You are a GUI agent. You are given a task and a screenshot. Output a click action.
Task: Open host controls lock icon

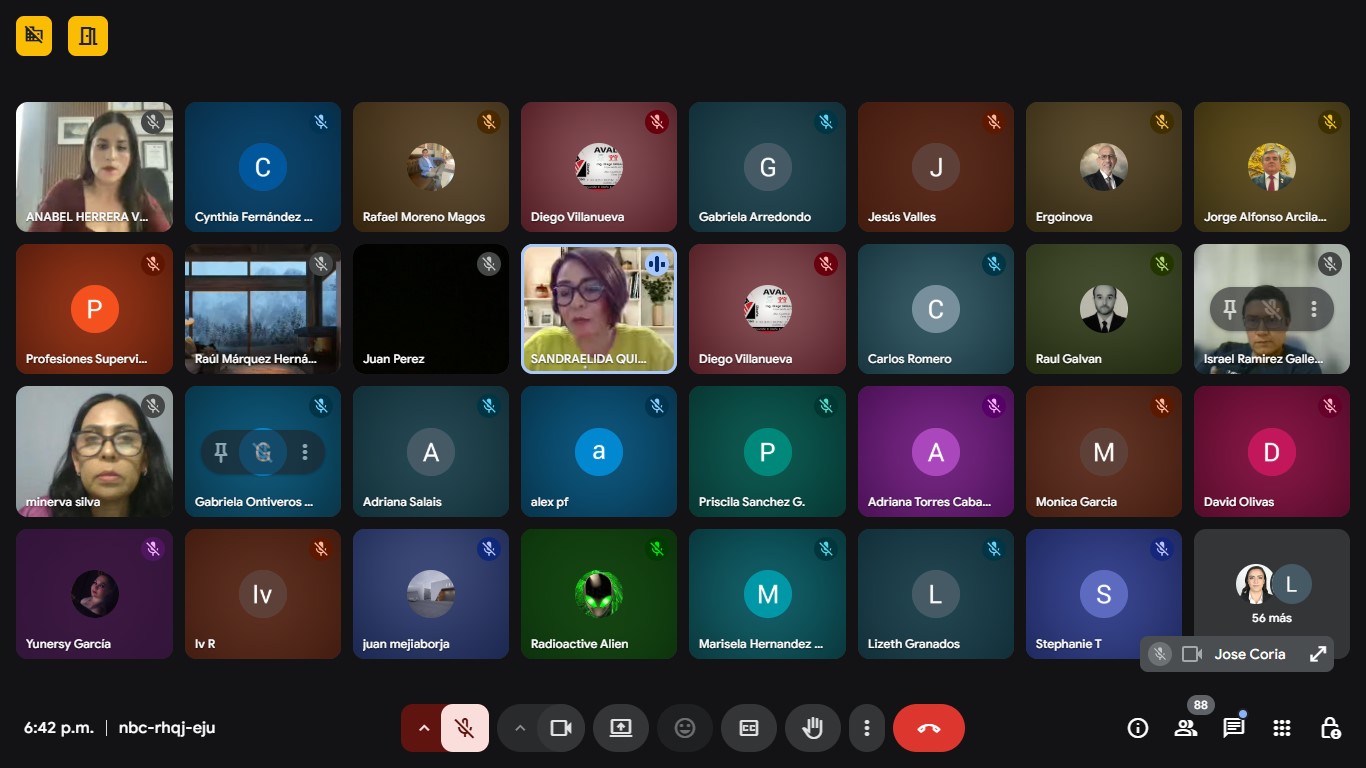[x=1330, y=728]
